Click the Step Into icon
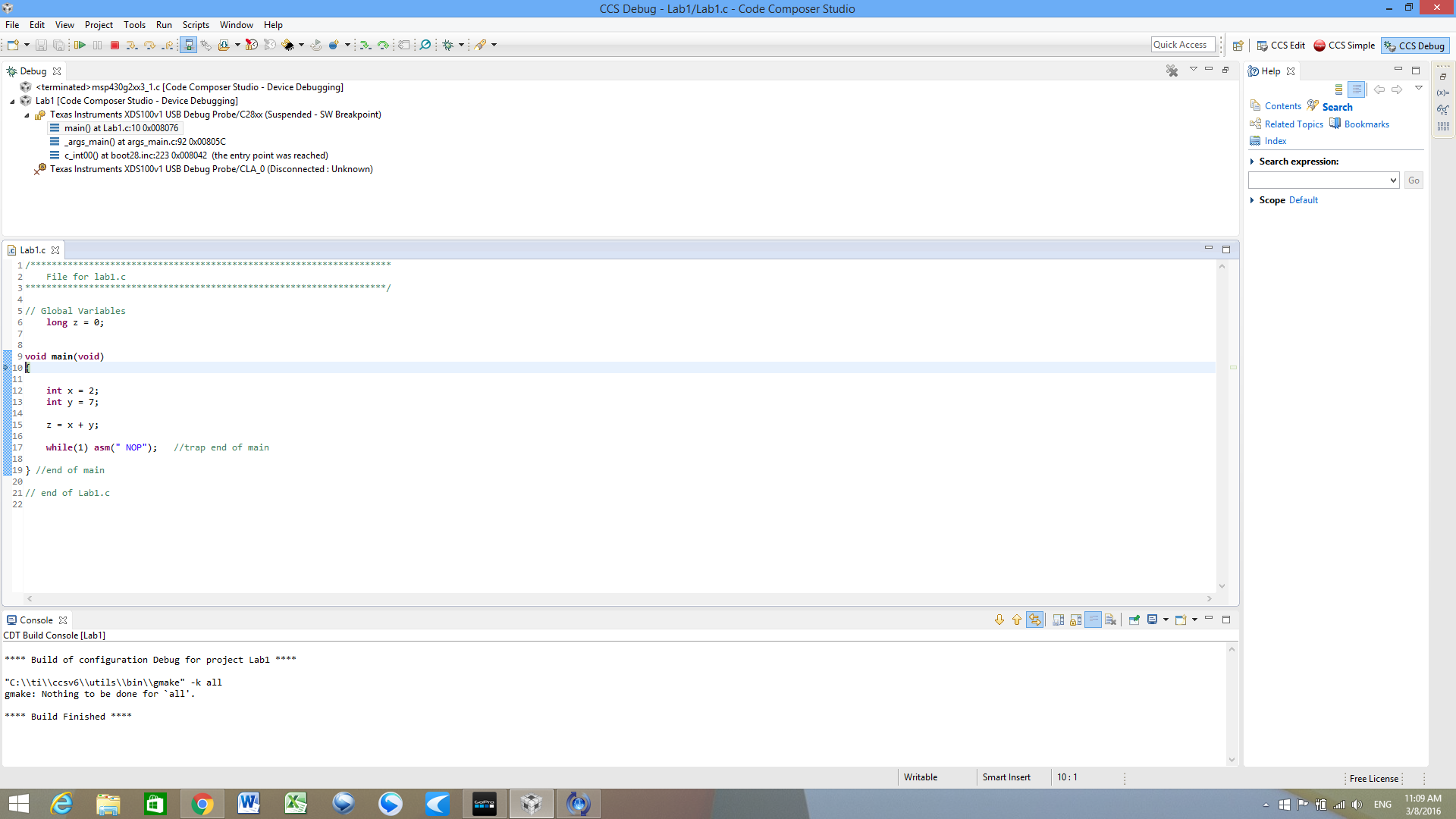This screenshot has width=1456, height=819. pos(132,45)
